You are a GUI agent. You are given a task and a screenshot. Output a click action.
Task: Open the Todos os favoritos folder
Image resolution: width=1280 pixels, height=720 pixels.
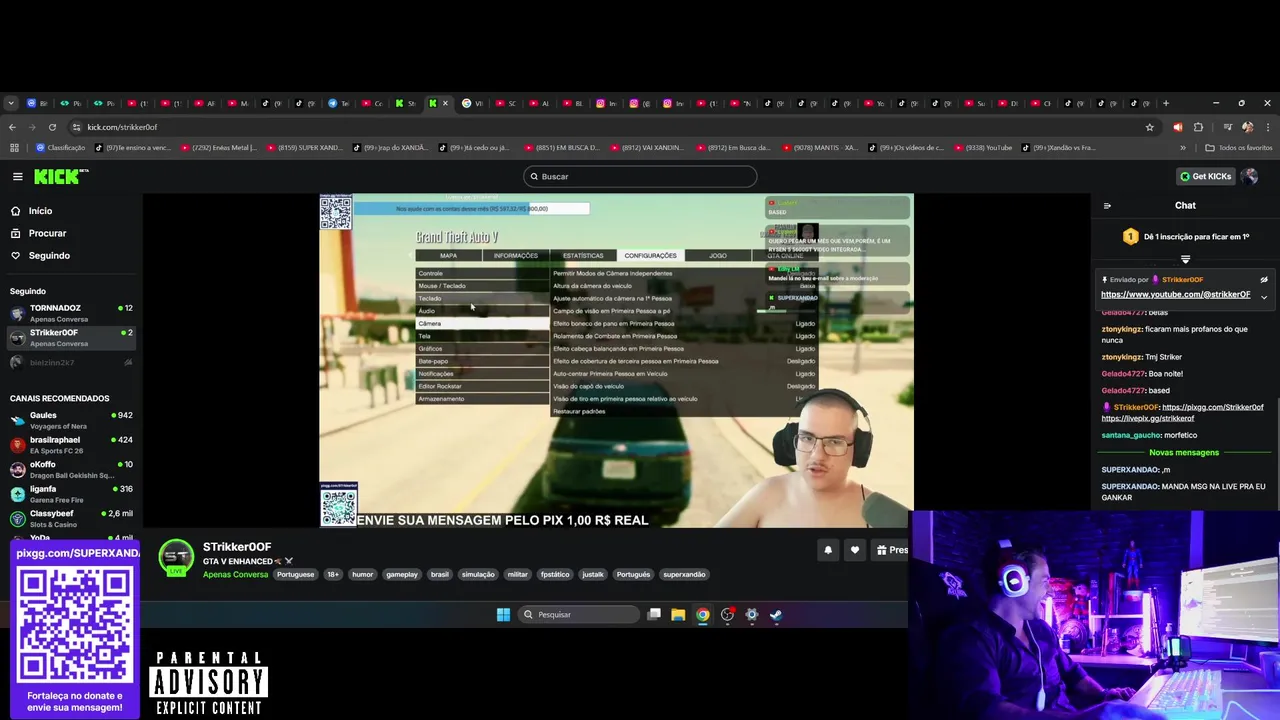coord(1239,148)
